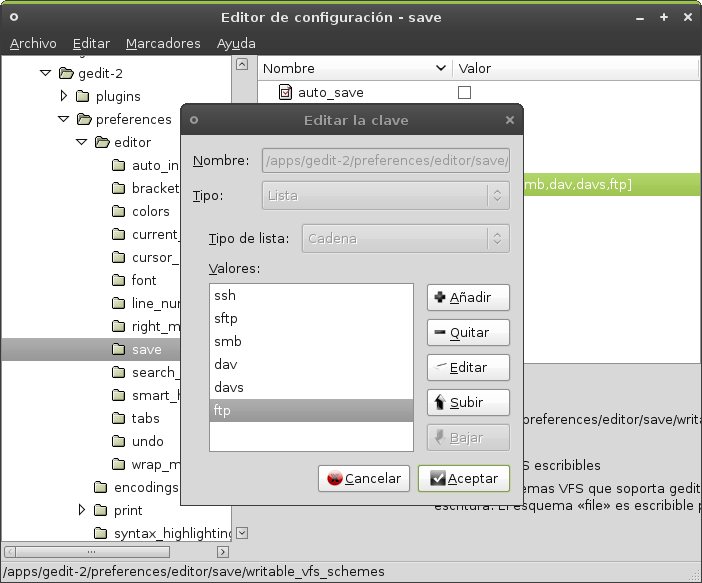Open the Editar menu

(91, 43)
